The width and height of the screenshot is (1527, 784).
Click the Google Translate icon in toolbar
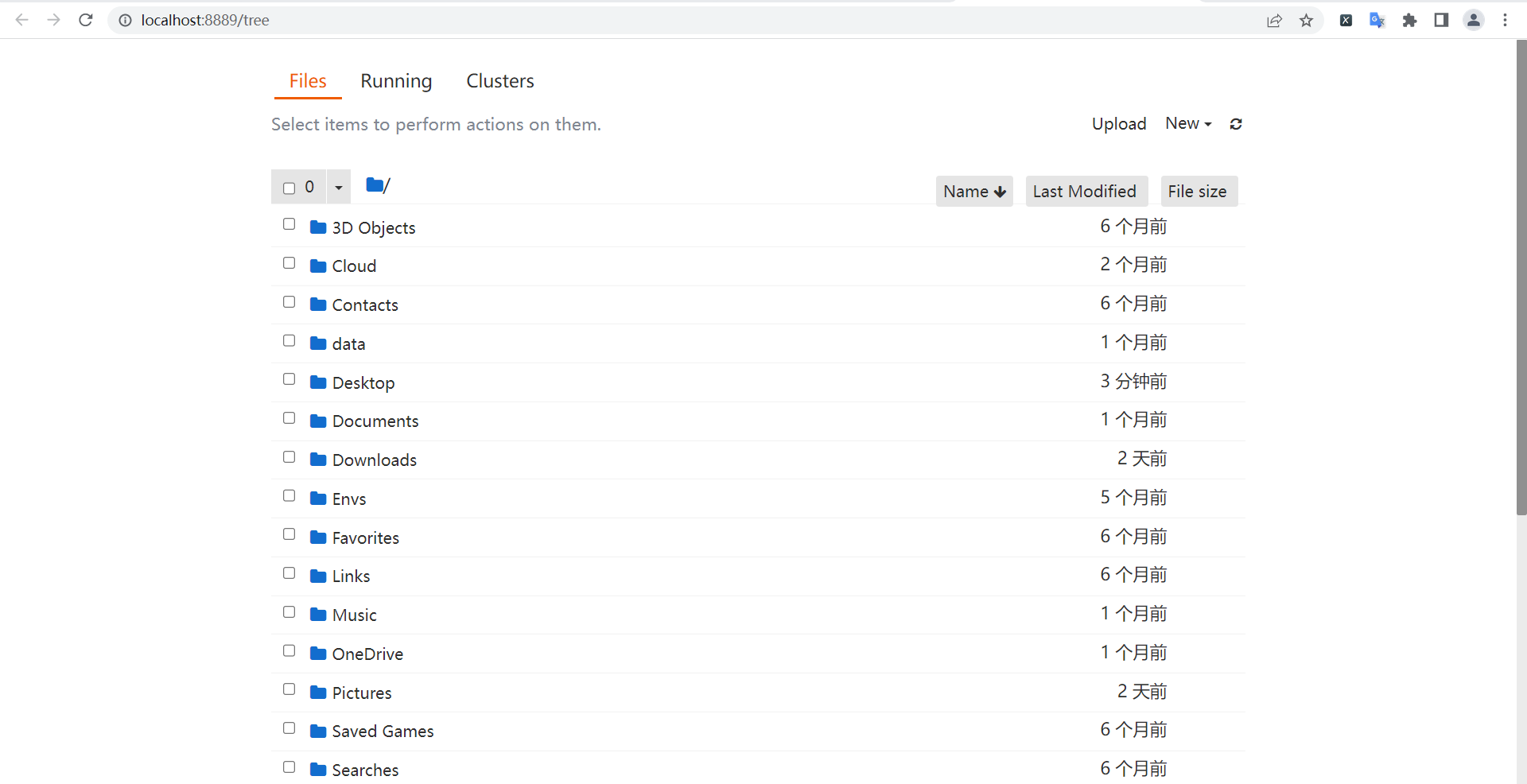pos(1377,21)
